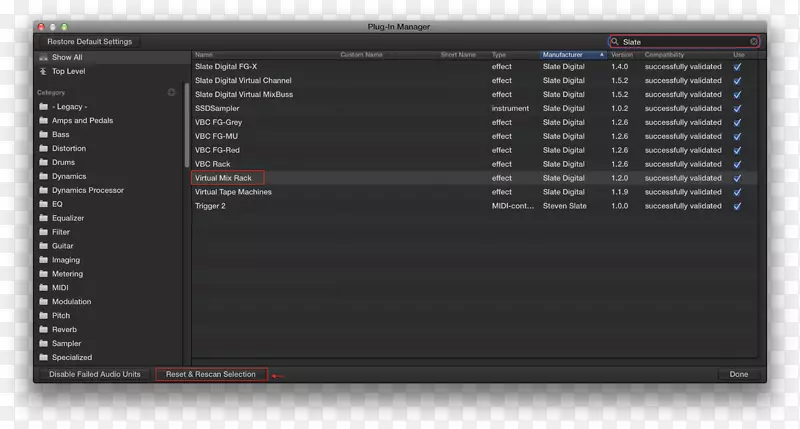
Task: Toggle Use checkbox for Virtual Tape Machines
Action: tap(737, 192)
